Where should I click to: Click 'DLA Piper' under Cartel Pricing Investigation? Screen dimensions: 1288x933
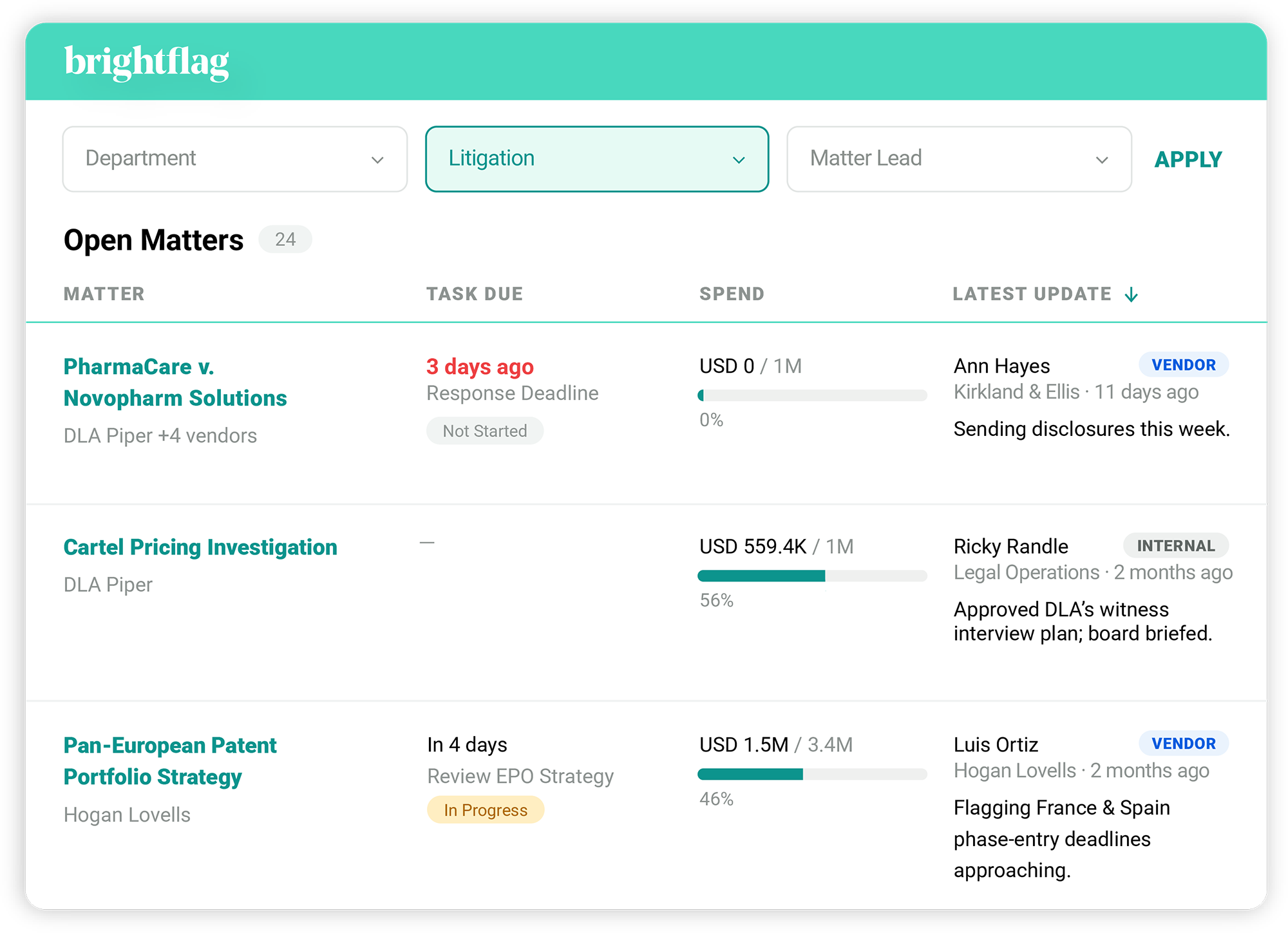108,585
